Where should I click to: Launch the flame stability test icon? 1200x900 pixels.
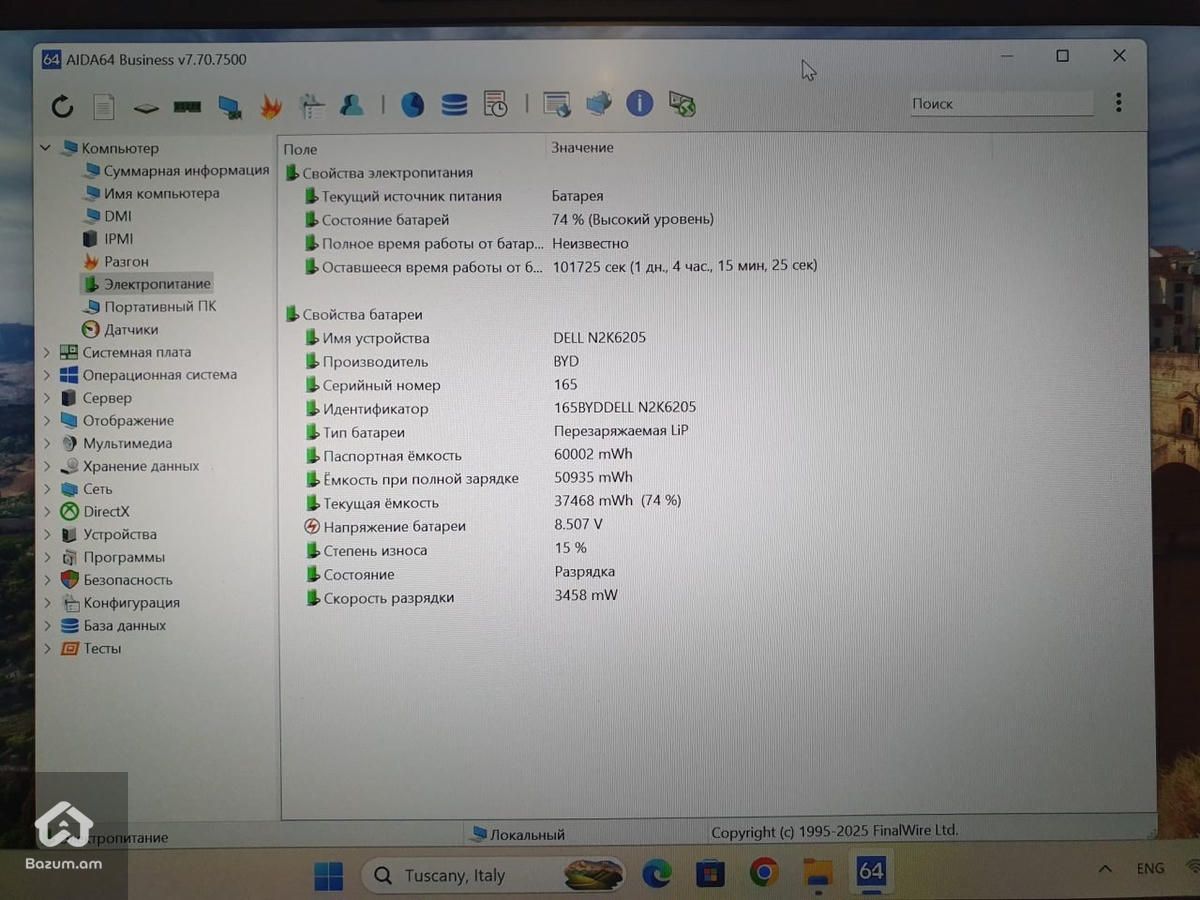[271, 106]
